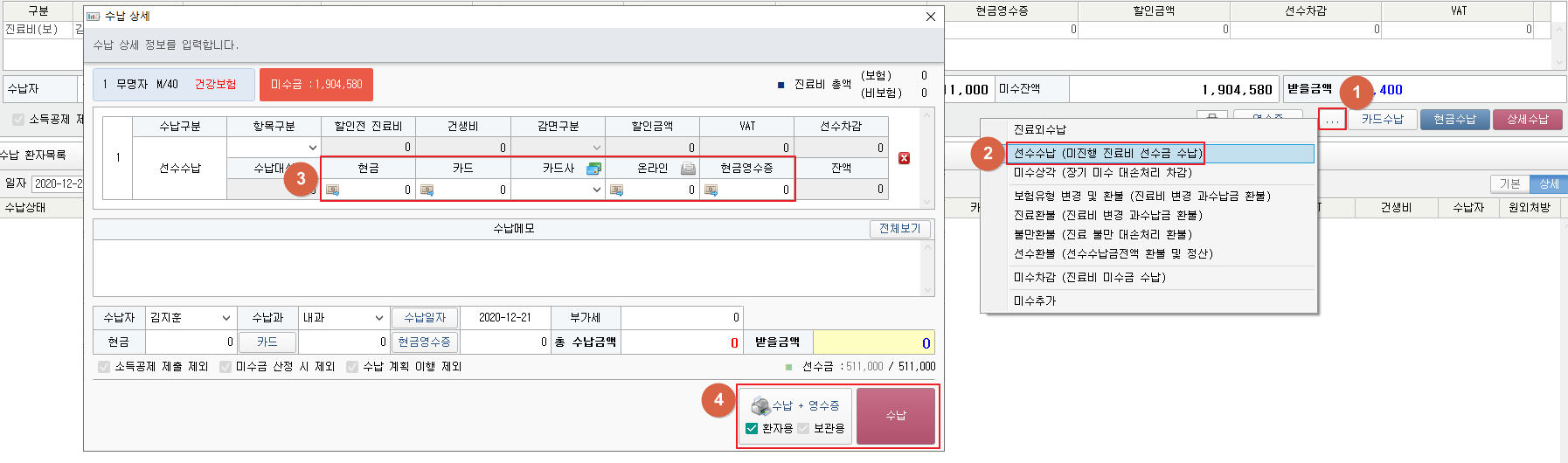1568x463 pixels.
Task: Click inside the 수납메모 text area
Action: [x=507, y=268]
